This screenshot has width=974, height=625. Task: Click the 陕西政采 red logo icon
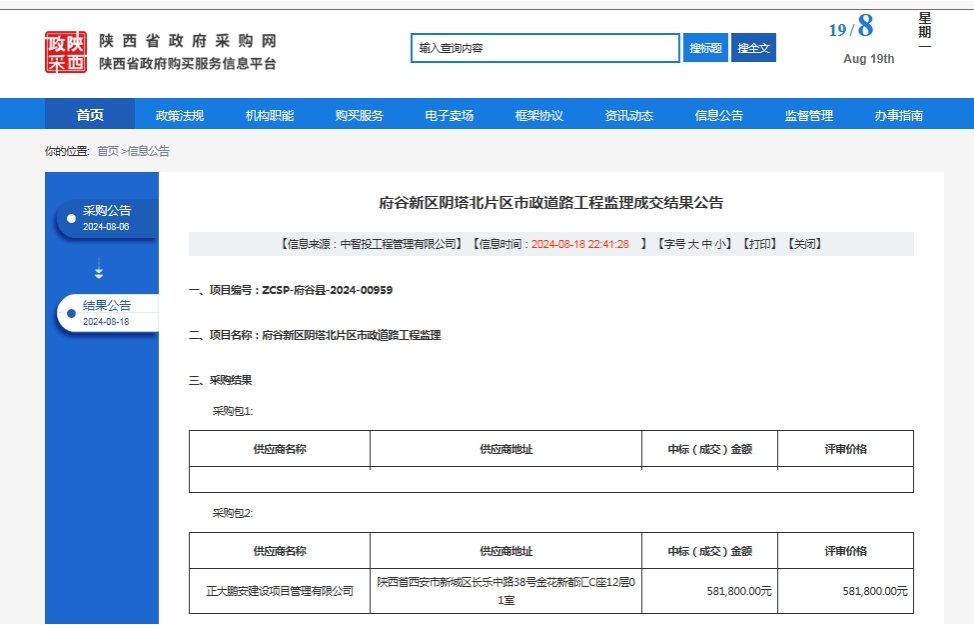coord(67,52)
